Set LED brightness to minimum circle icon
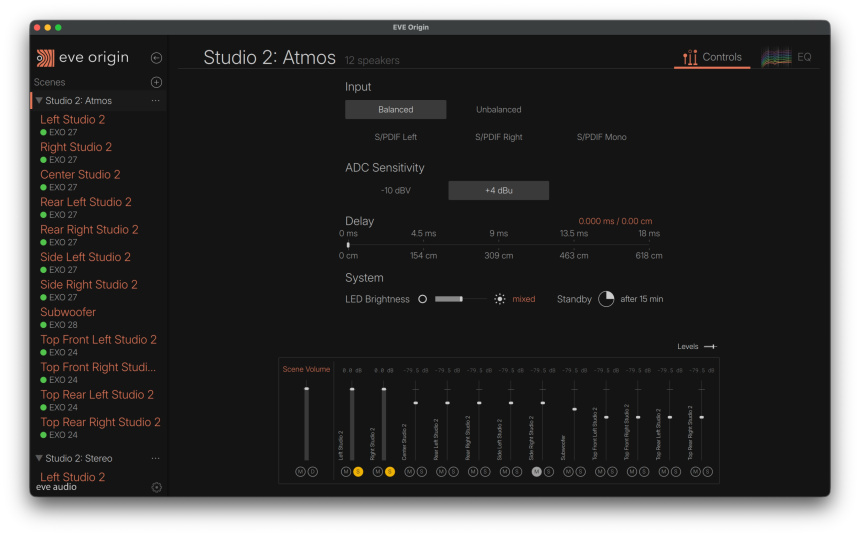The height and width of the screenshot is (536, 860). point(422,299)
